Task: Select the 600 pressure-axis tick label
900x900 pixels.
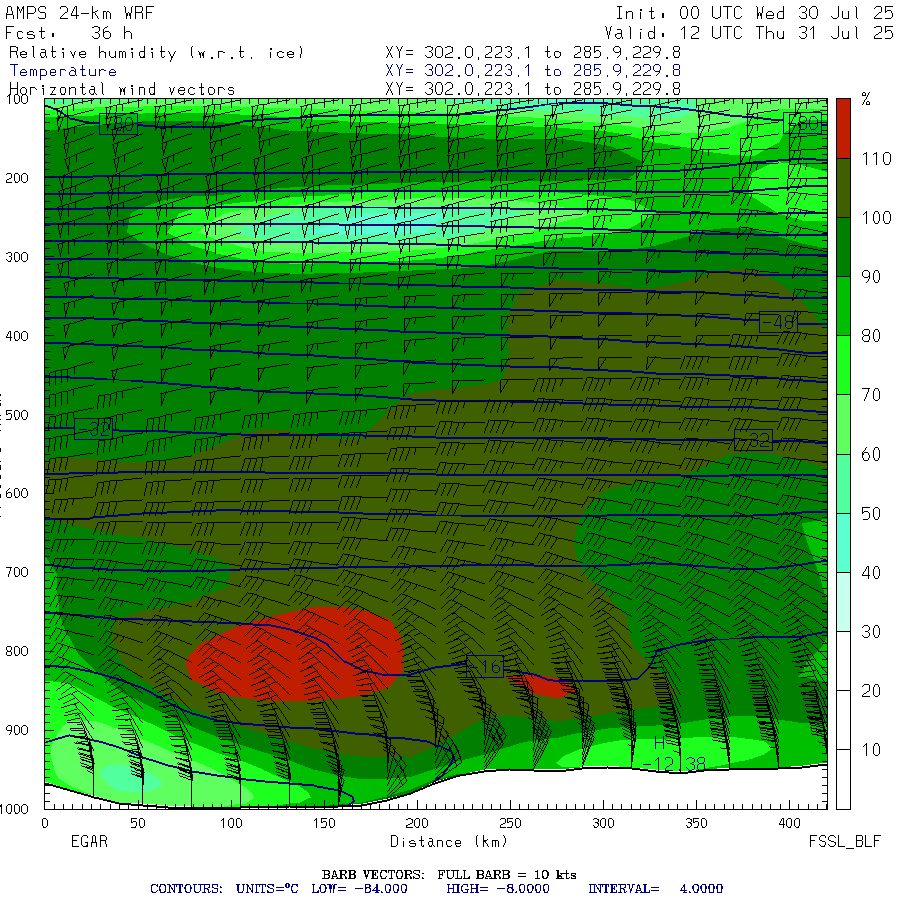Action: coord(17,494)
